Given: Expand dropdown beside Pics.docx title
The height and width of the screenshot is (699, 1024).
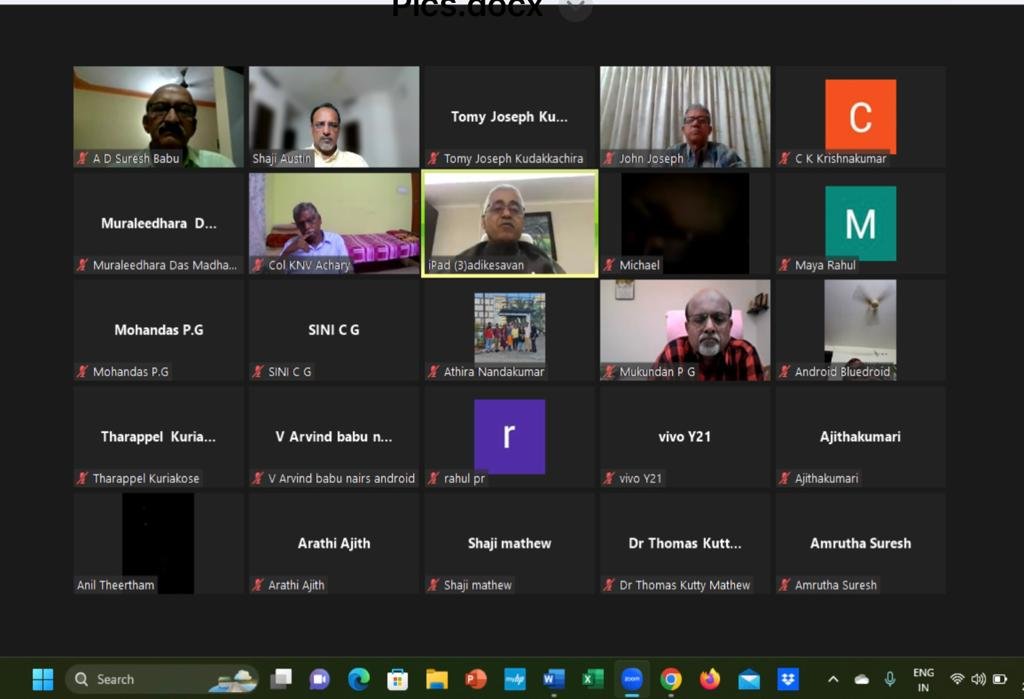Looking at the screenshot, I should (x=574, y=8).
